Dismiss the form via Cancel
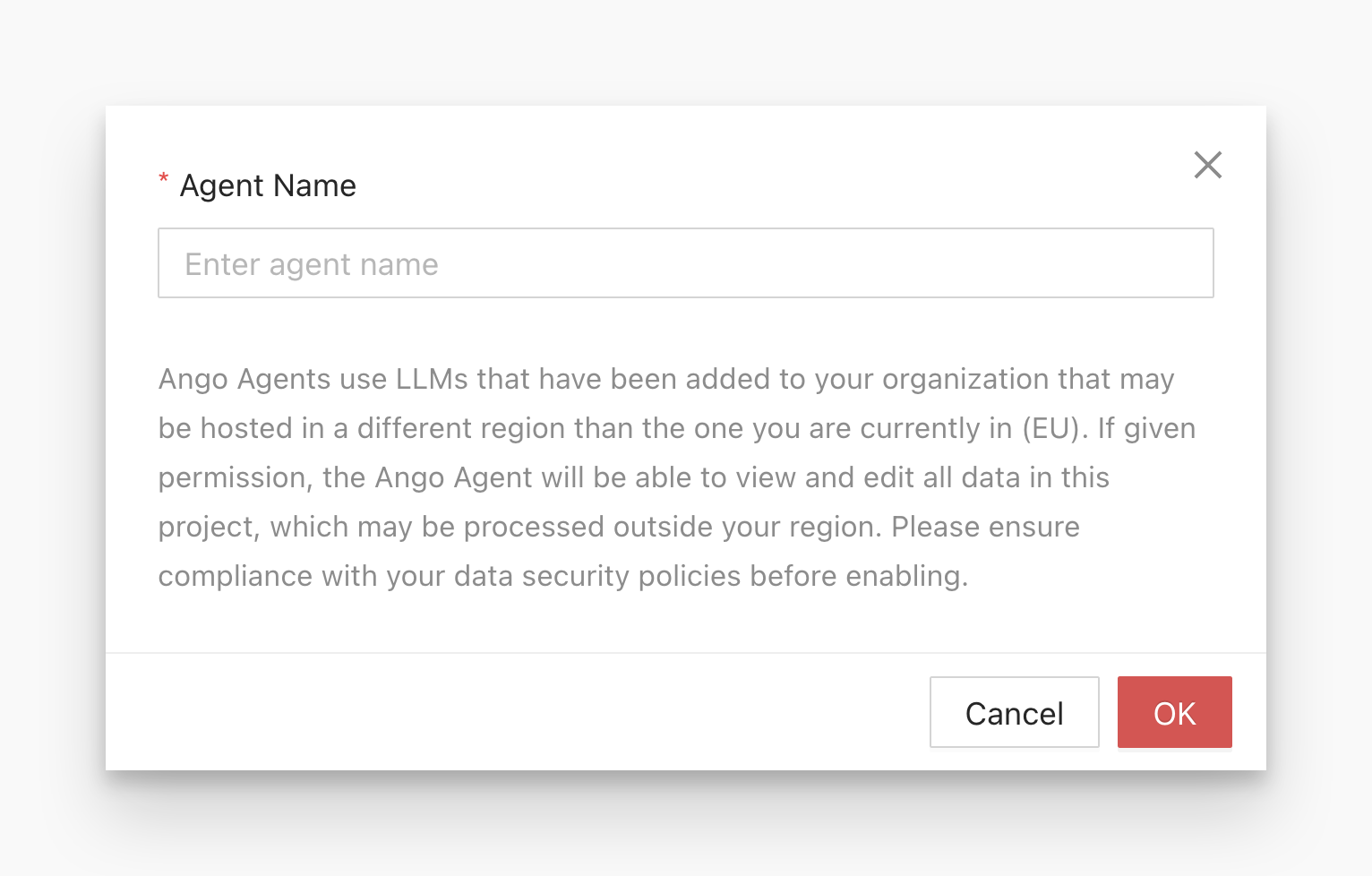The image size is (1372, 876). tap(1014, 712)
